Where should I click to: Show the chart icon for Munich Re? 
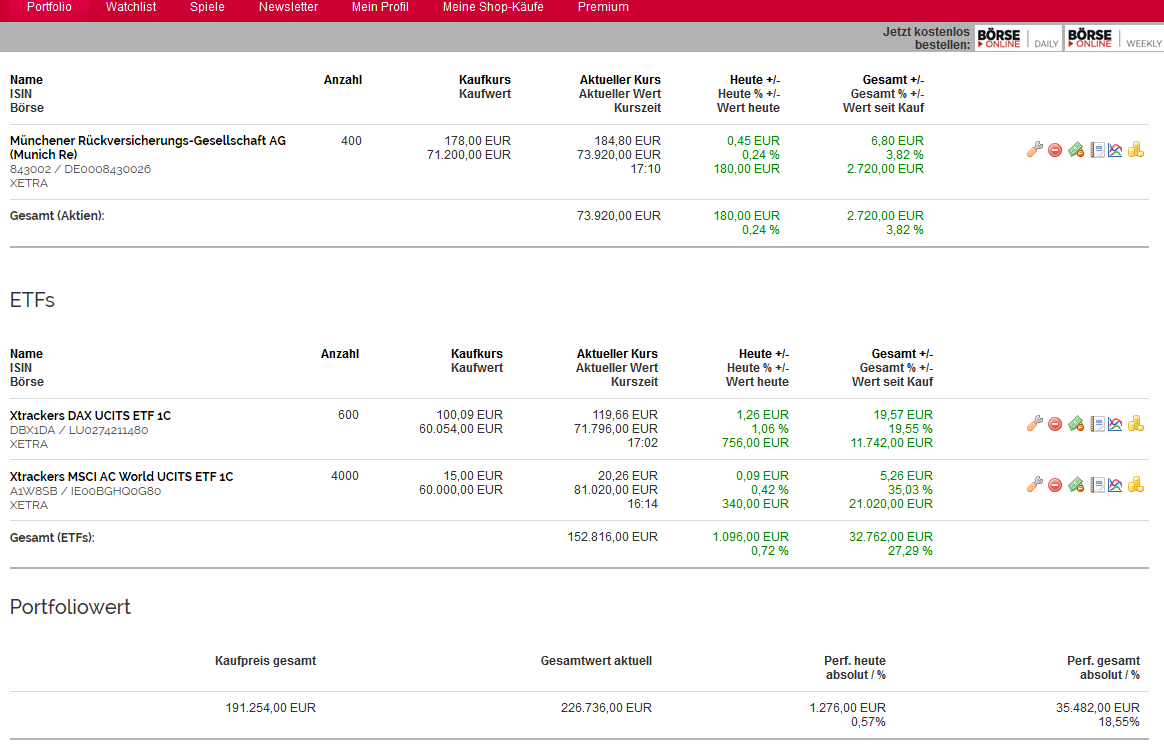coord(1115,150)
